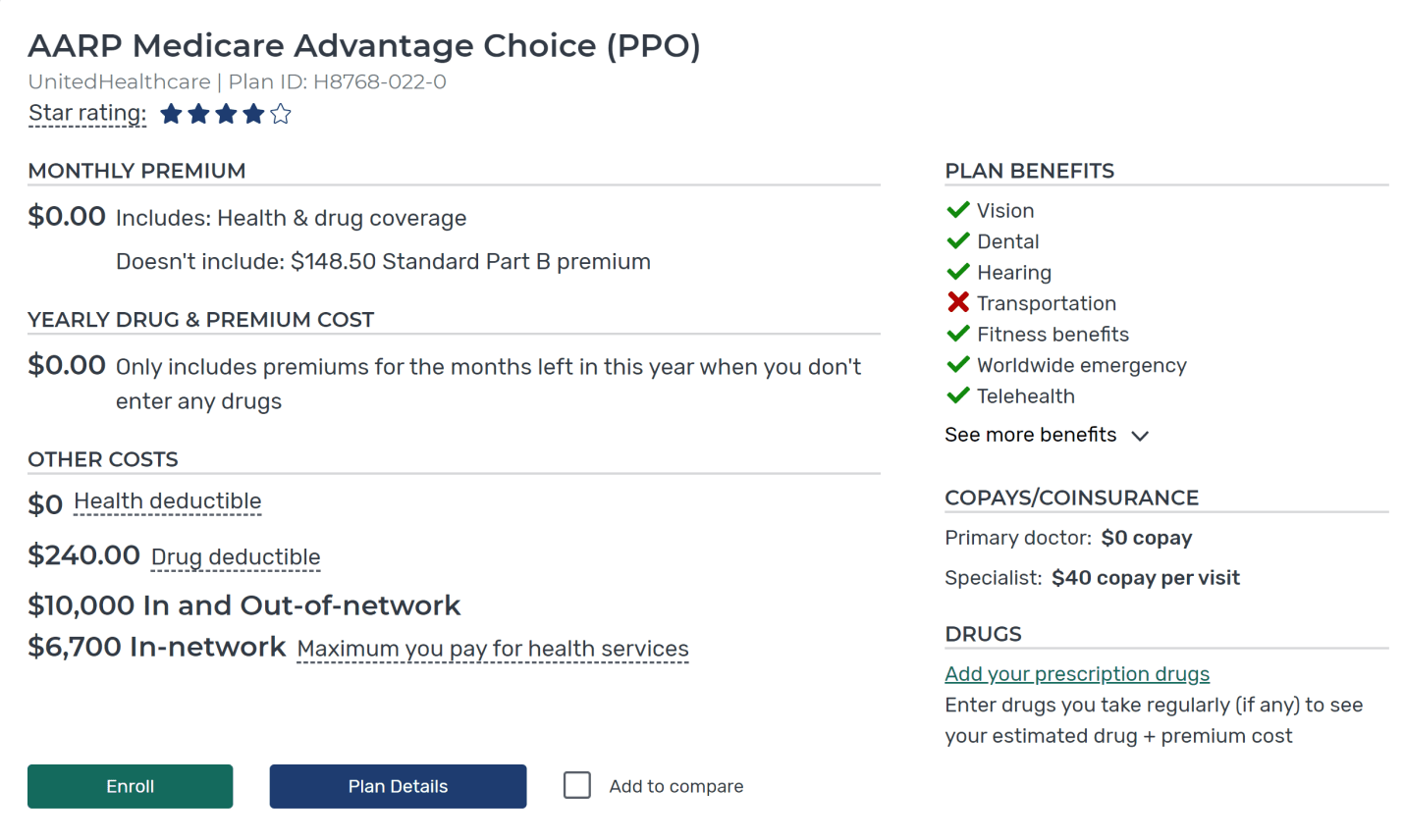
Task: Open the Drug deductible link
Action: coord(235,557)
